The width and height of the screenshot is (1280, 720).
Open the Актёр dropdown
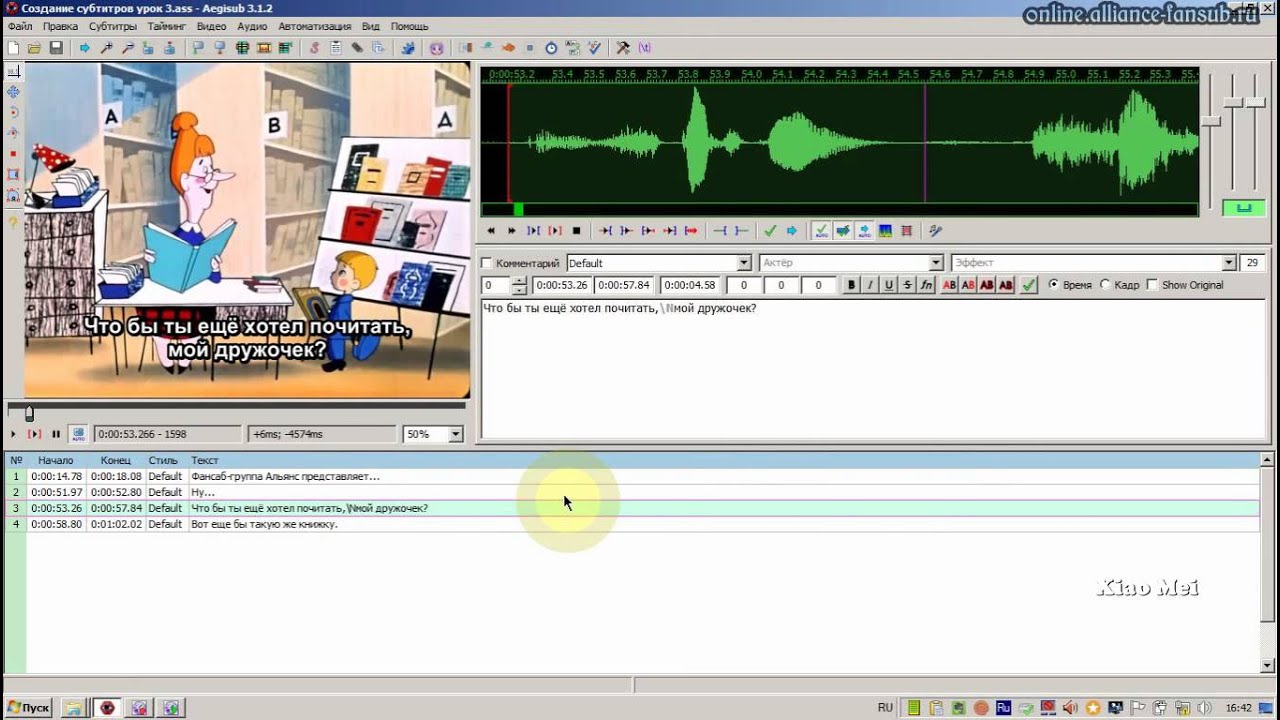coord(936,263)
